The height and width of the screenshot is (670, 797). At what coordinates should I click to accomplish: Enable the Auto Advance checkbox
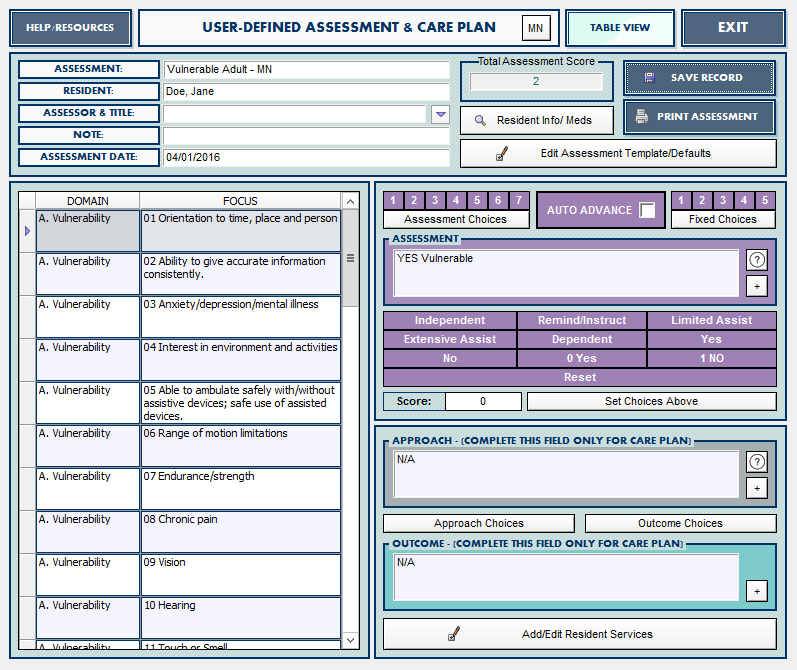(647, 210)
